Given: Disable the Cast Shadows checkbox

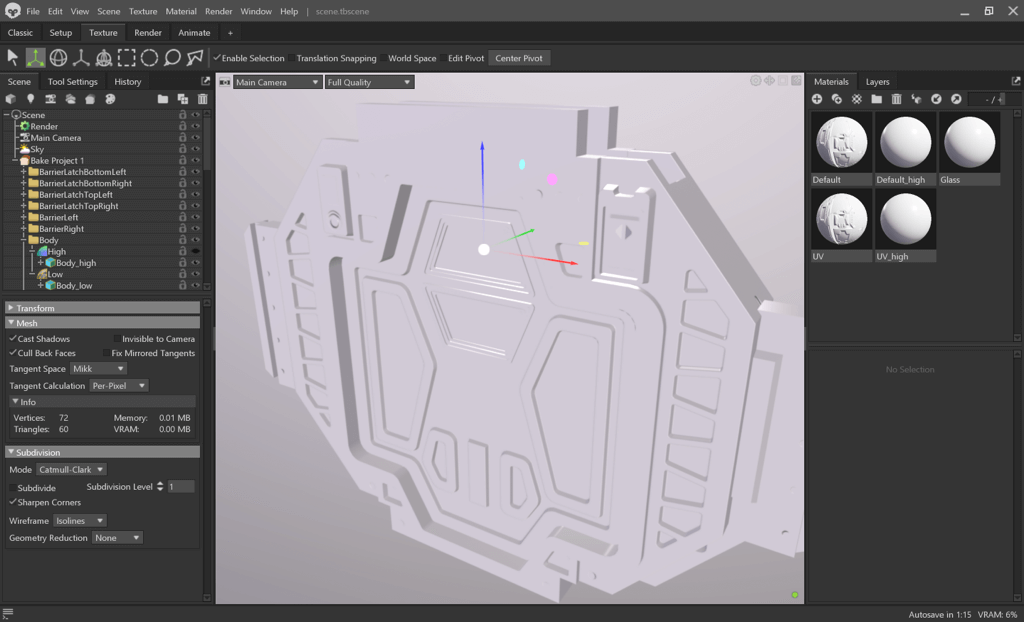Looking at the screenshot, I should coord(13,339).
